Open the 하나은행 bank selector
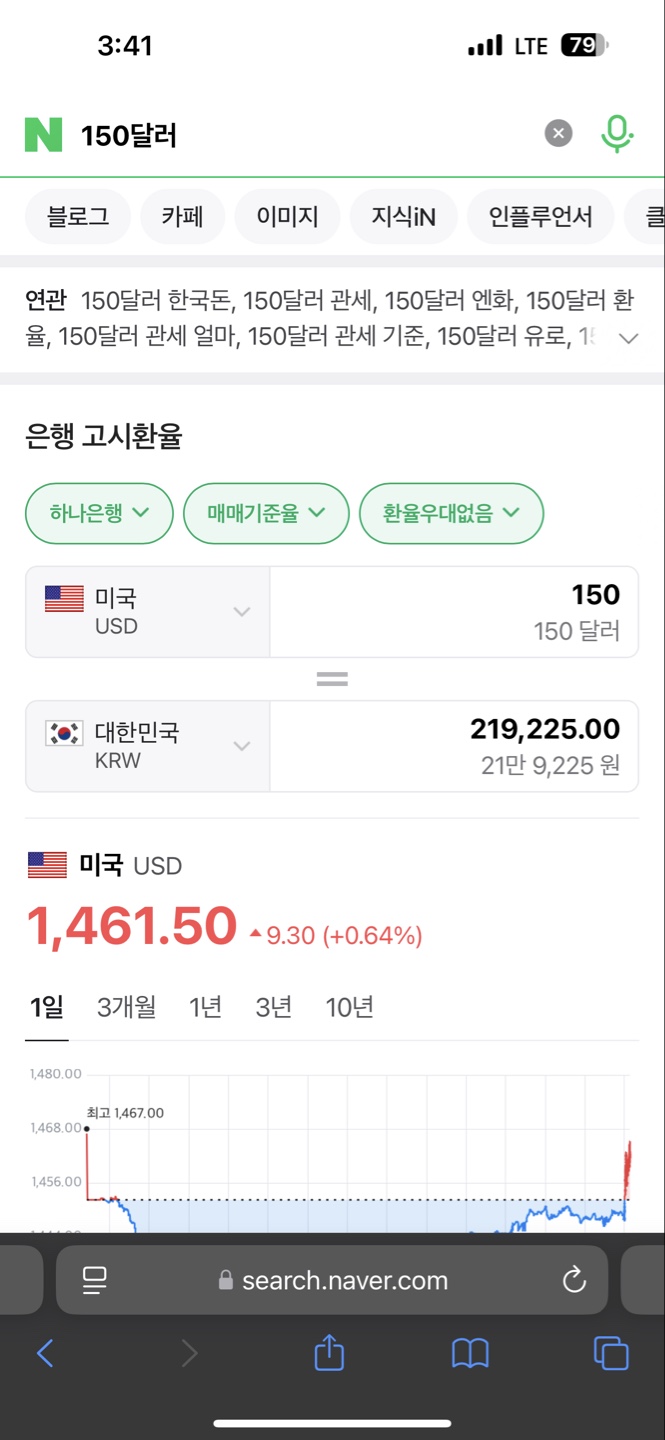This screenshot has width=665, height=1440. click(x=98, y=513)
